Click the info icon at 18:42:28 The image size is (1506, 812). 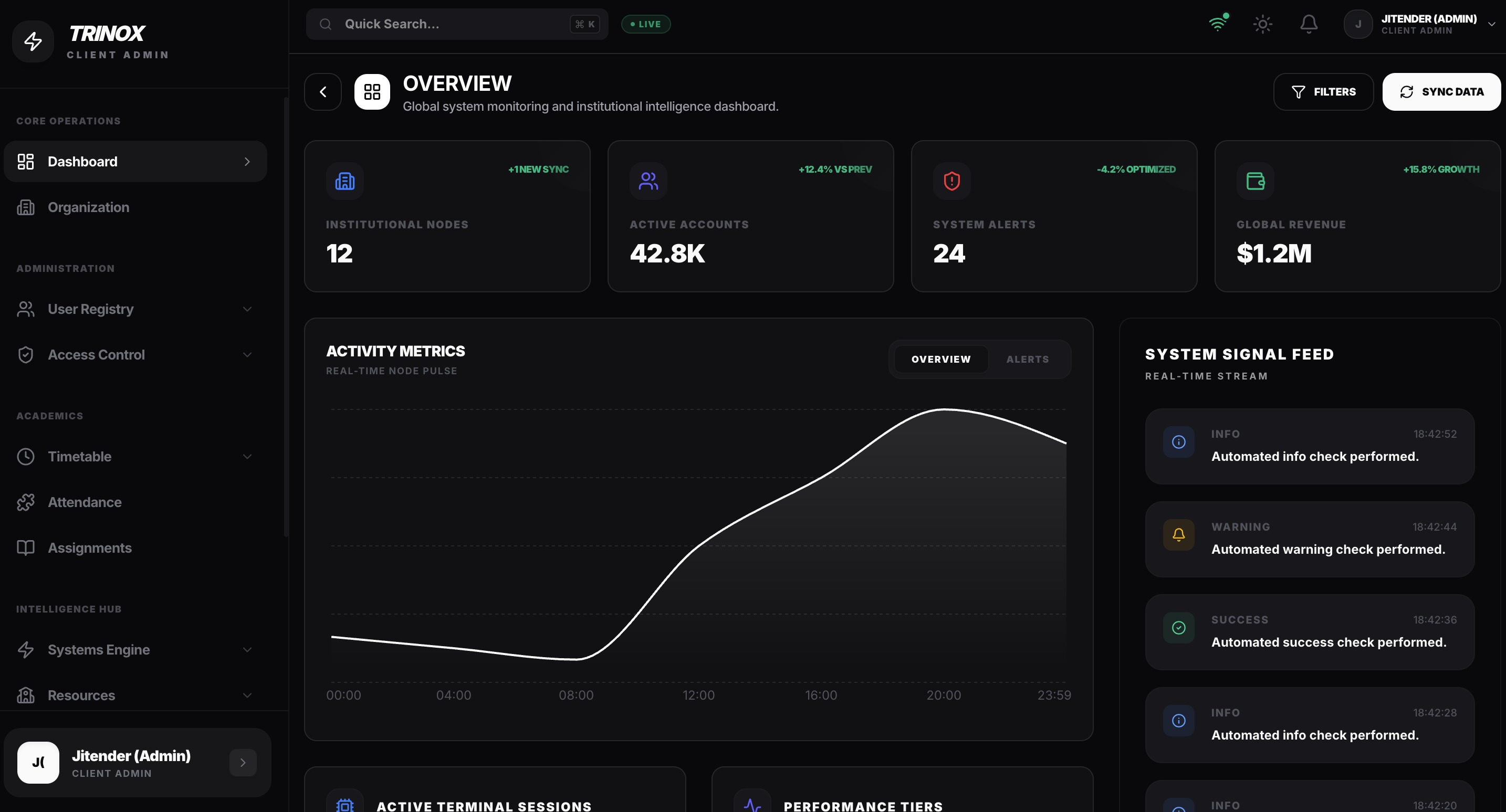click(x=1179, y=720)
